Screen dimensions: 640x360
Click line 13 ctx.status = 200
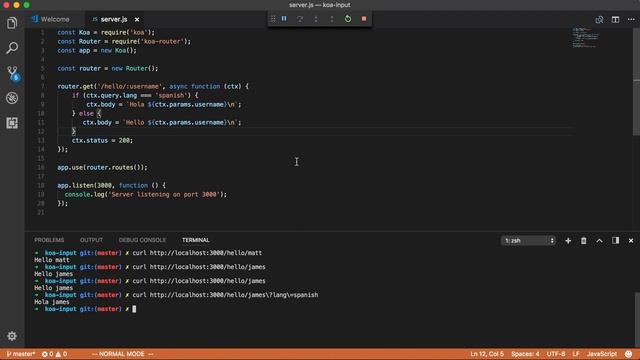102,140
